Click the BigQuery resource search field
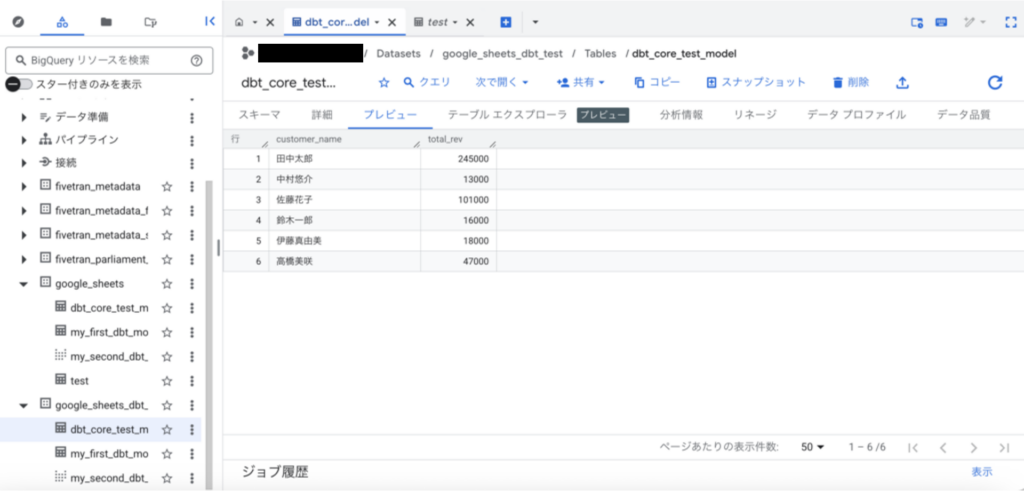Image resolution: width=1024 pixels, height=491 pixels. pyautogui.click(x=98, y=61)
